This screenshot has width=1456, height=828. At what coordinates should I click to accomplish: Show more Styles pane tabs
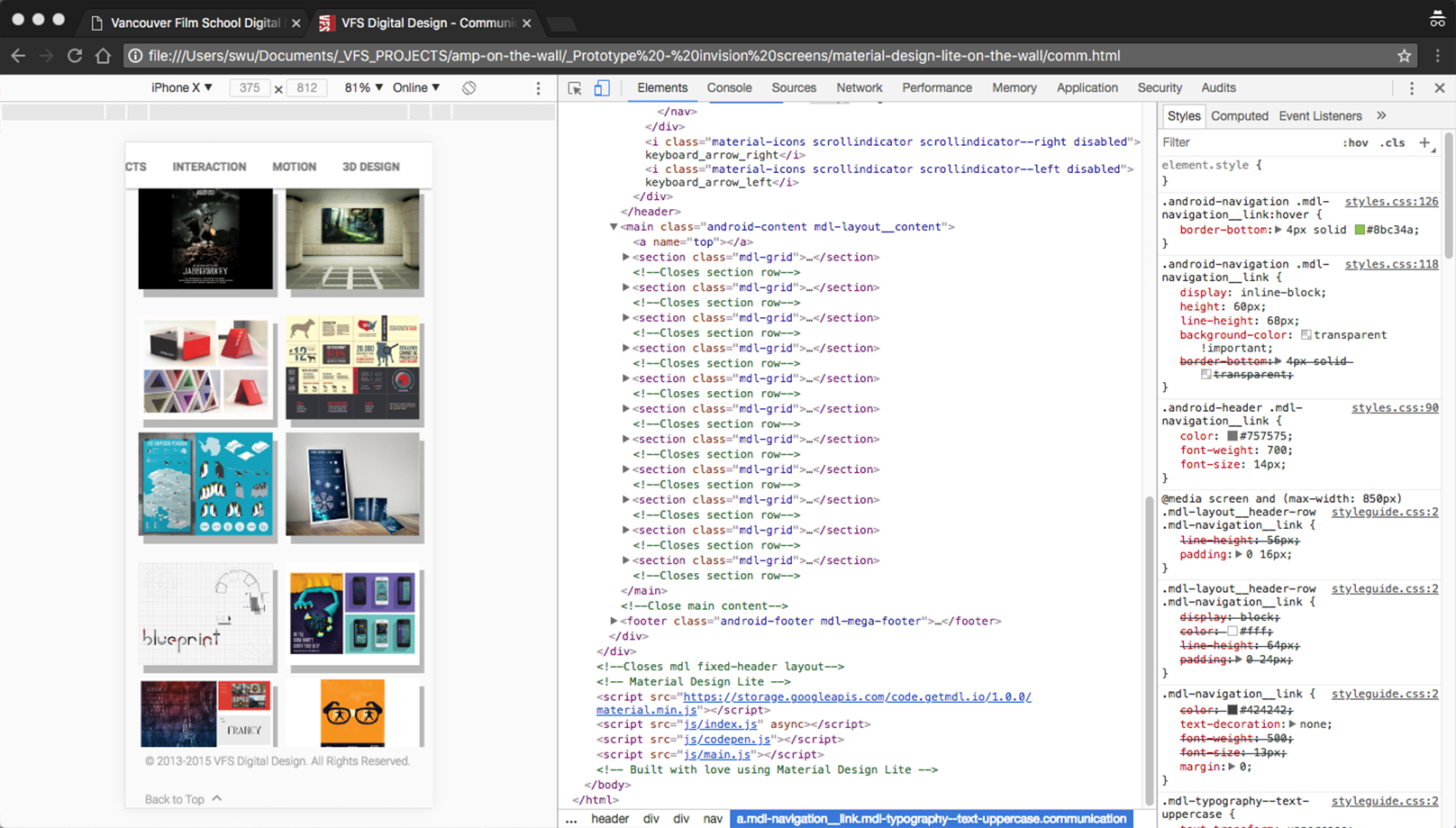tap(1381, 115)
